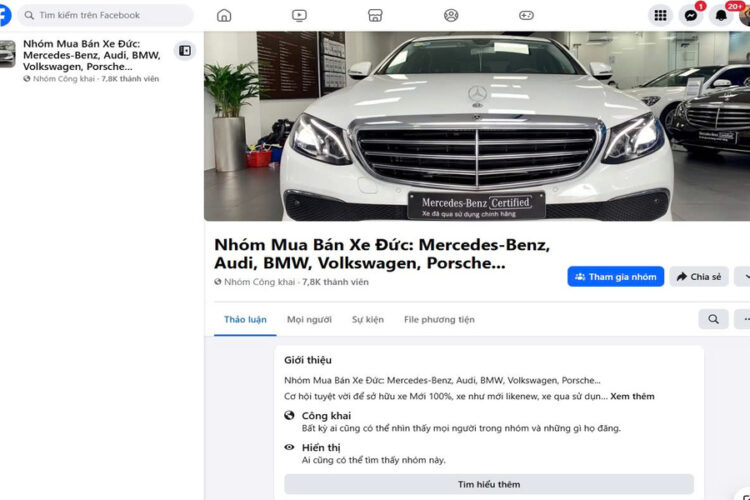
Task: Click the group cover photo of Mercedes
Action: click(x=477, y=126)
